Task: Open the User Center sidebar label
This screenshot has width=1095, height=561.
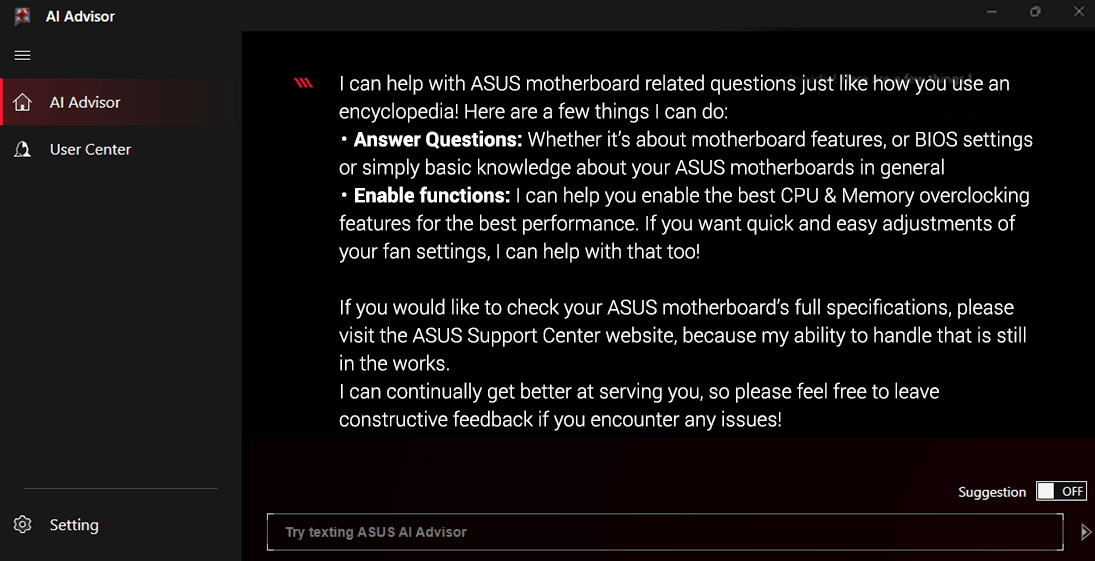Action: click(x=90, y=149)
